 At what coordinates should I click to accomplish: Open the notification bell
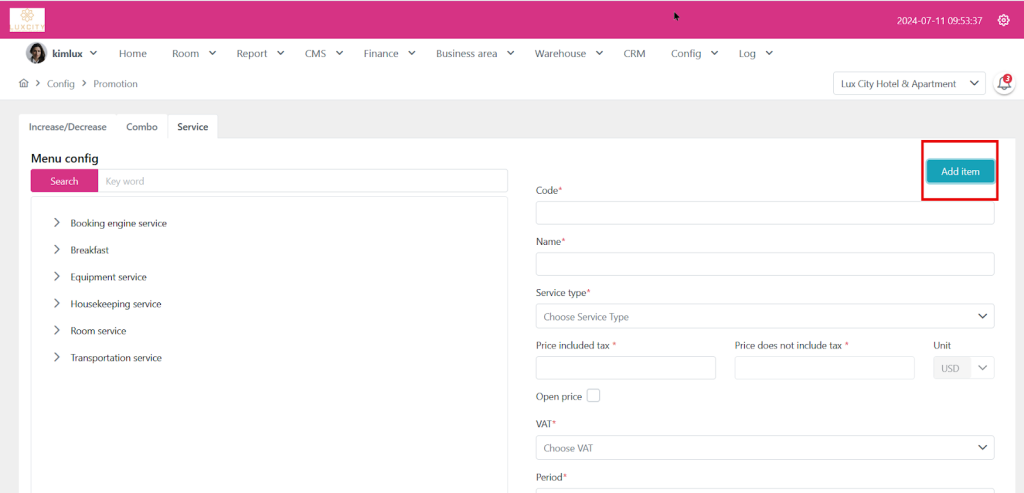(1004, 85)
